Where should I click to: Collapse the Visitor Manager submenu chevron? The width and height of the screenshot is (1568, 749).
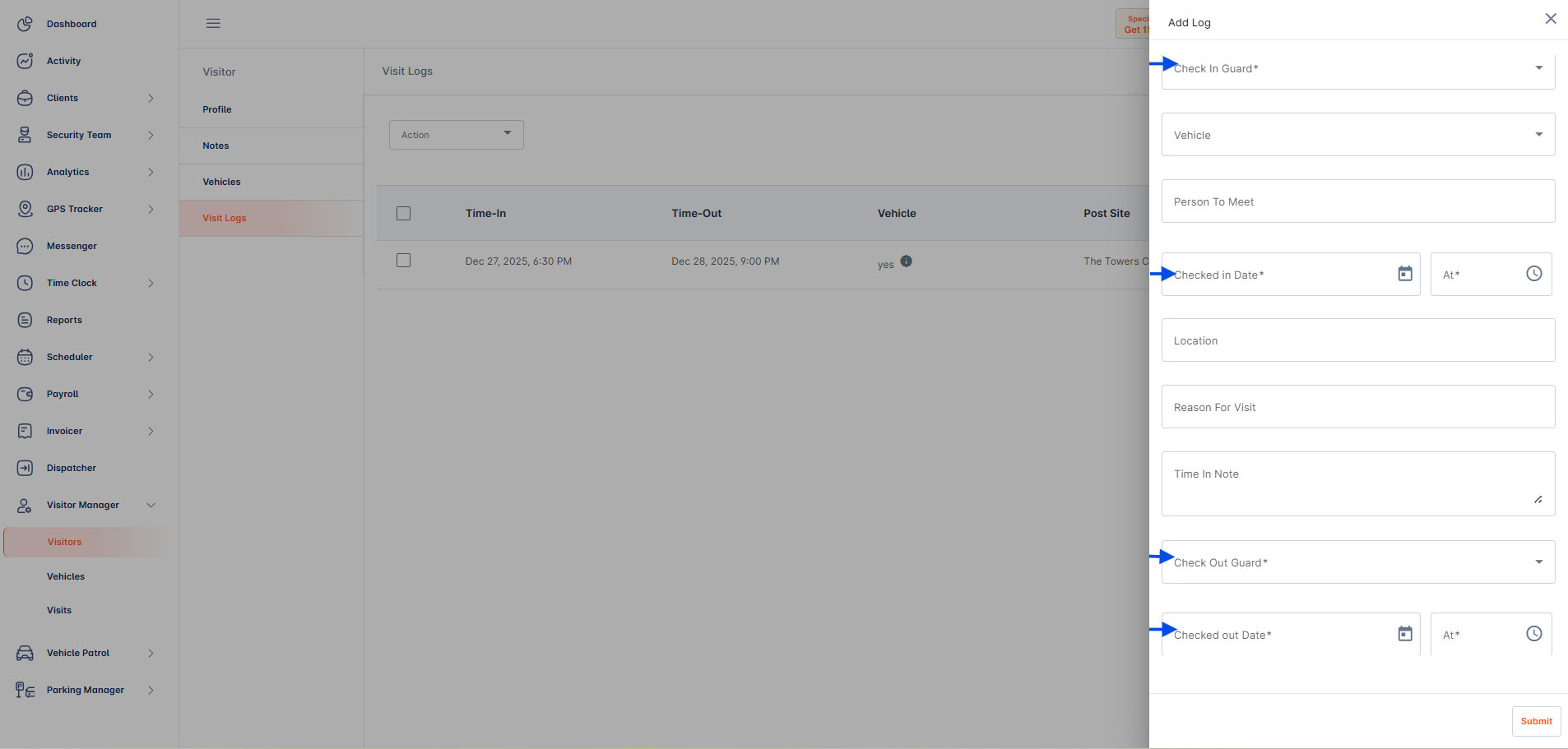pos(151,505)
